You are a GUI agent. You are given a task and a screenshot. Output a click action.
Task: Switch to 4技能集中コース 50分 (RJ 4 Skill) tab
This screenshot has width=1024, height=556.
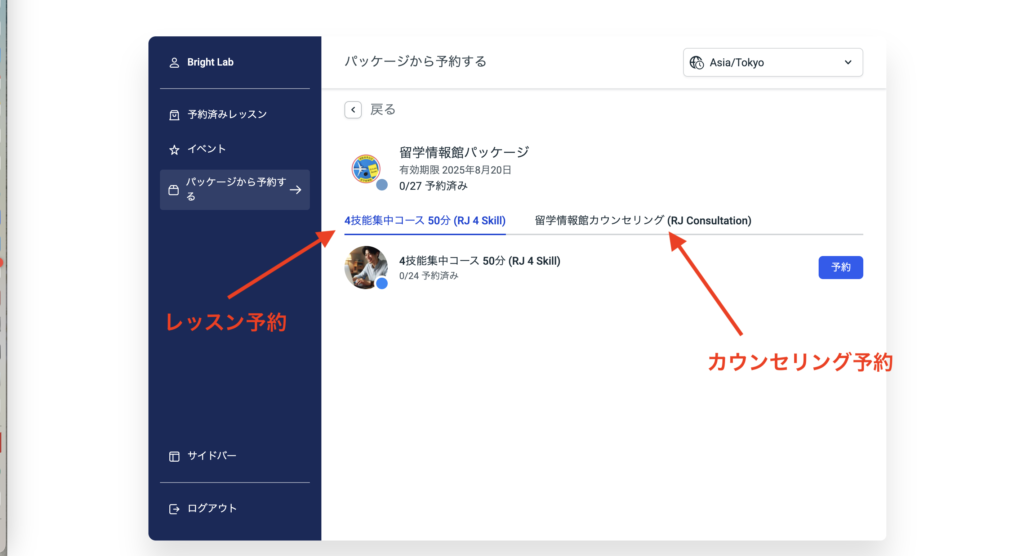pos(424,220)
